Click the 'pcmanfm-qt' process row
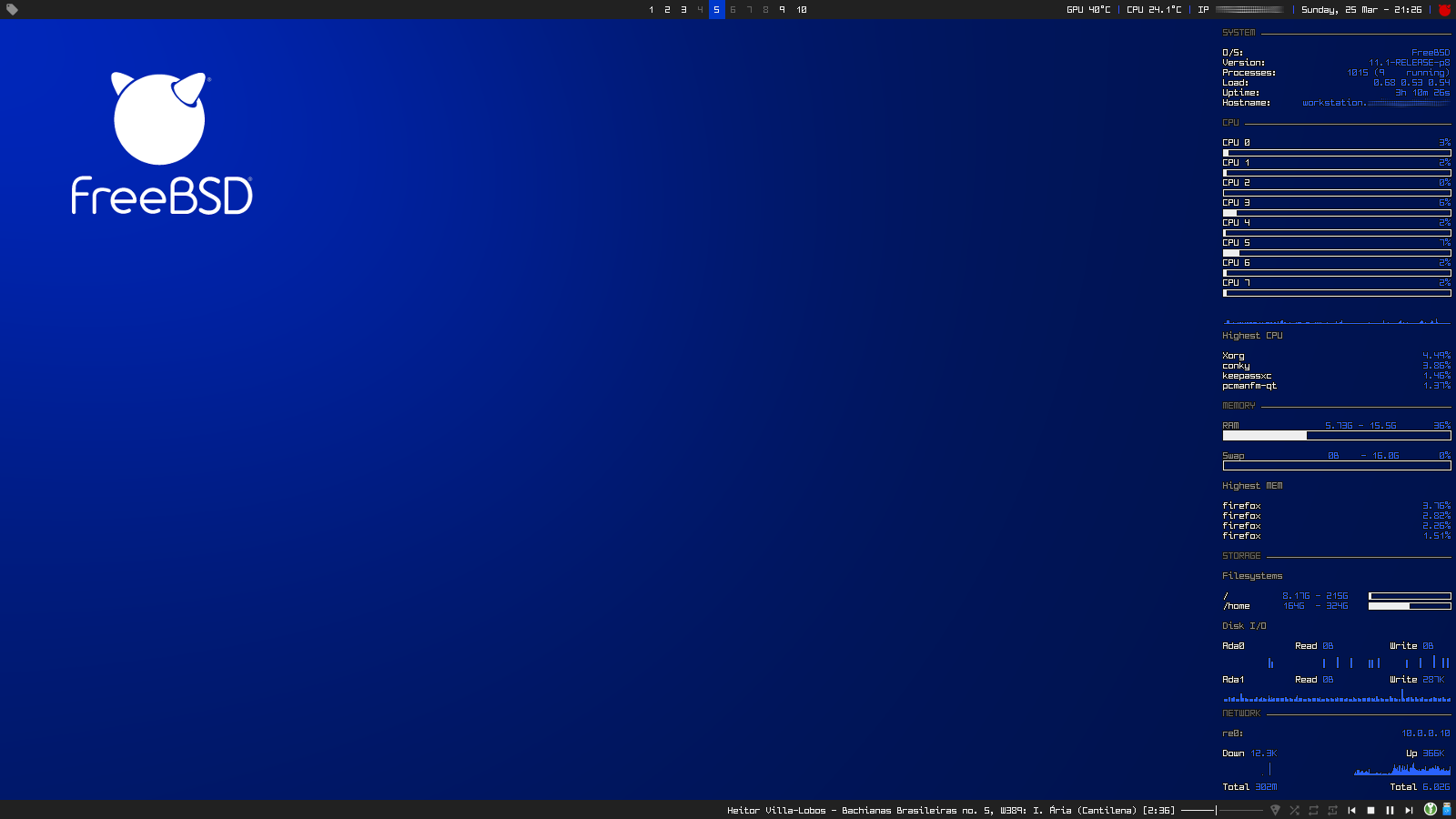Viewport: 1456px width, 819px height. [1337, 386]
